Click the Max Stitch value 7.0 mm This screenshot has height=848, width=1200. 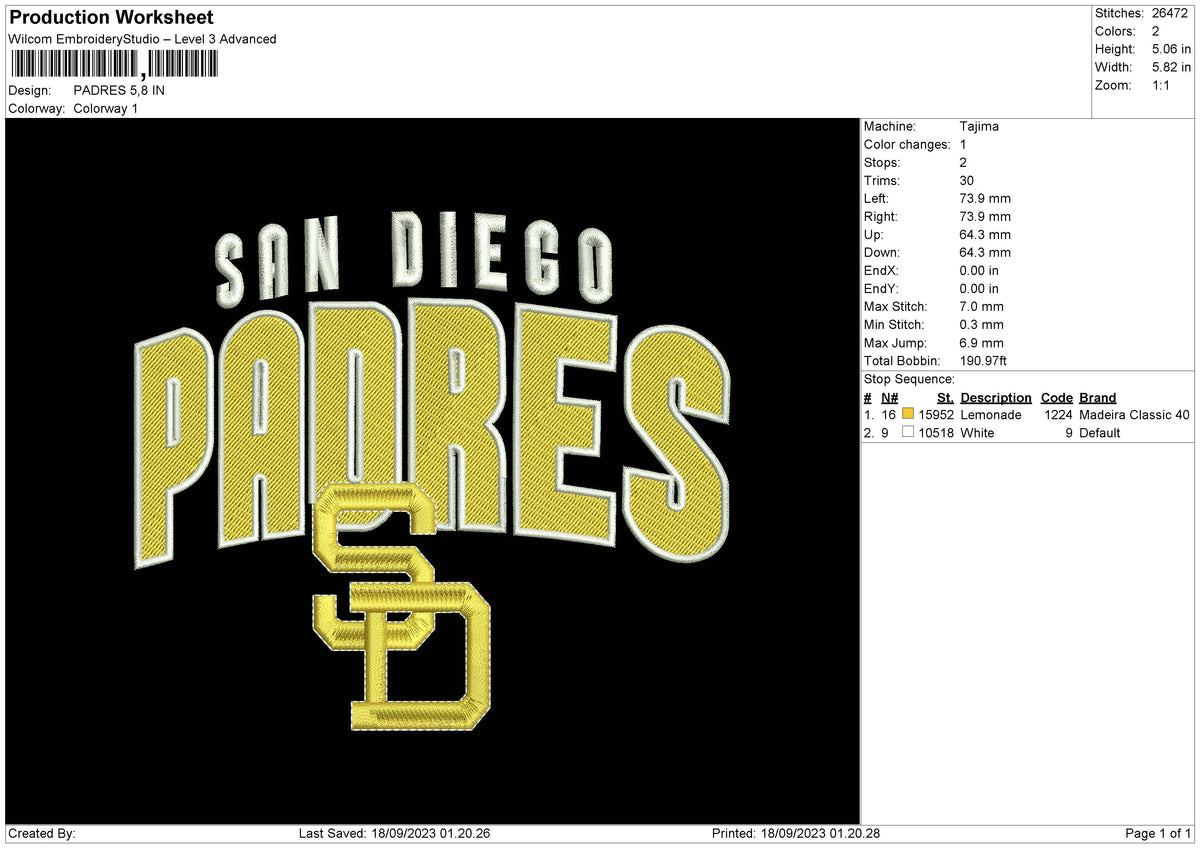[x=981, y=306]
